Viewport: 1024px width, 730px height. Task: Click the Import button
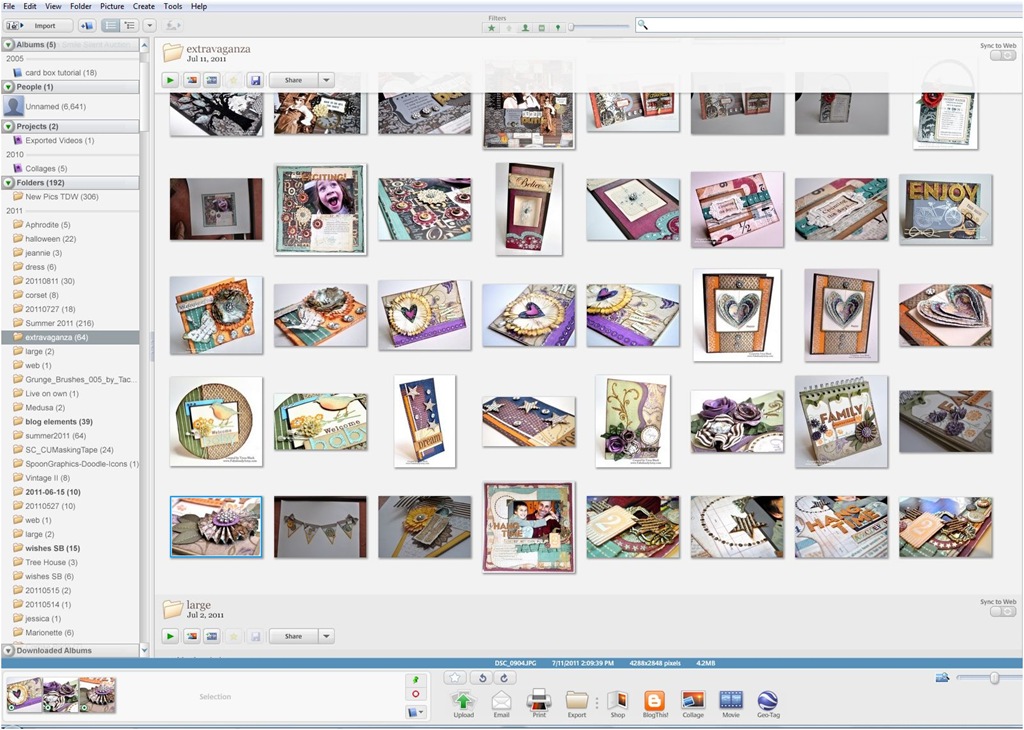(x=38, y=25)
